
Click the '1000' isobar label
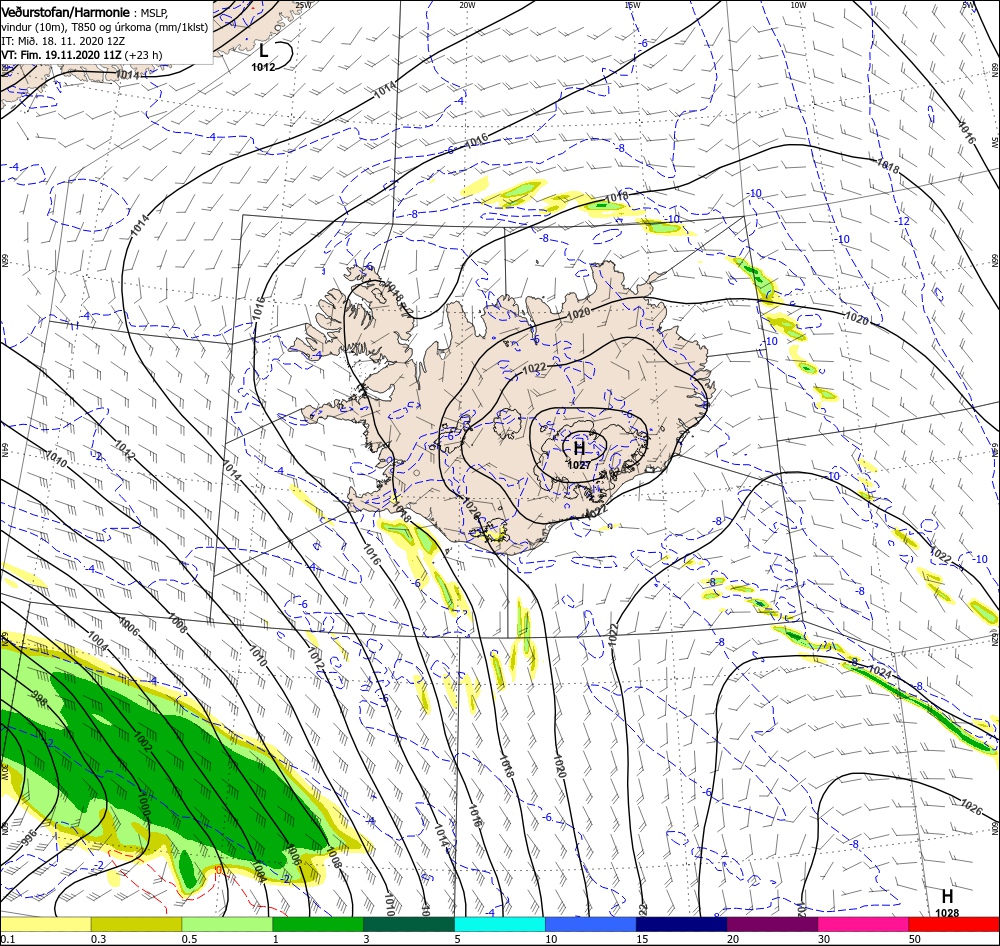[x=143, y=806]
